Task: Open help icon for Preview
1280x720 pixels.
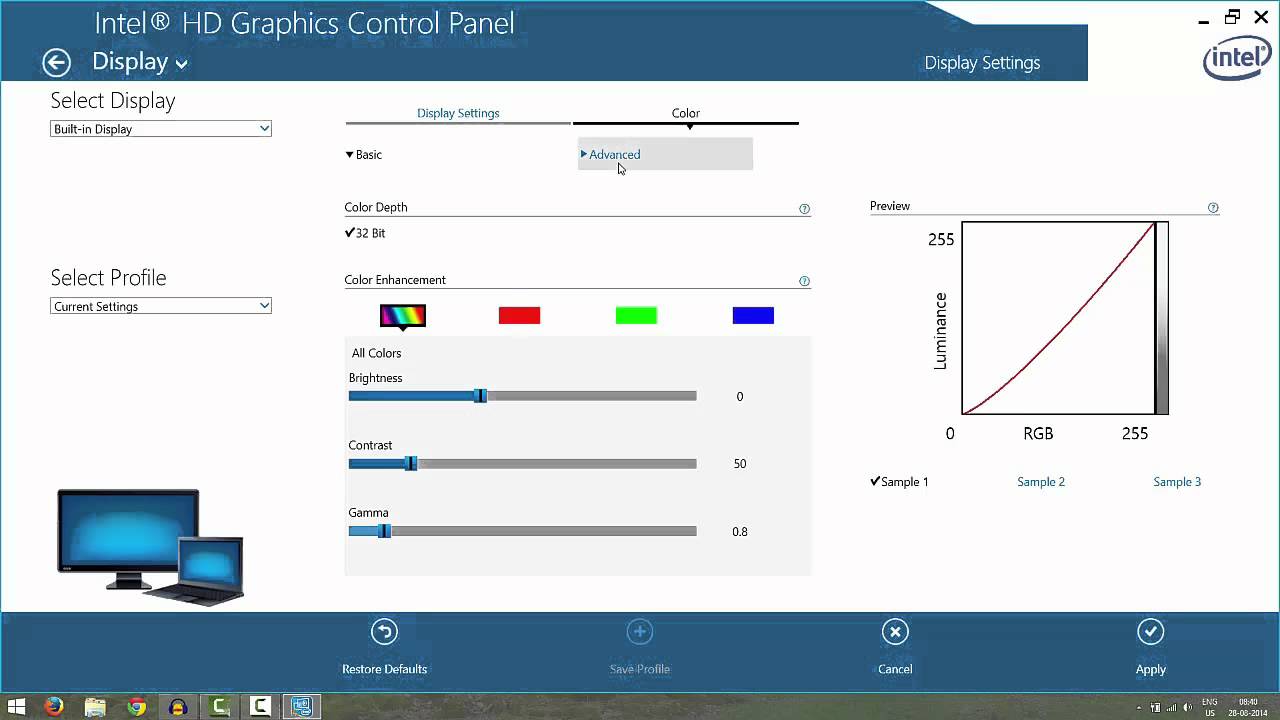Action: tap(1213, 208)
